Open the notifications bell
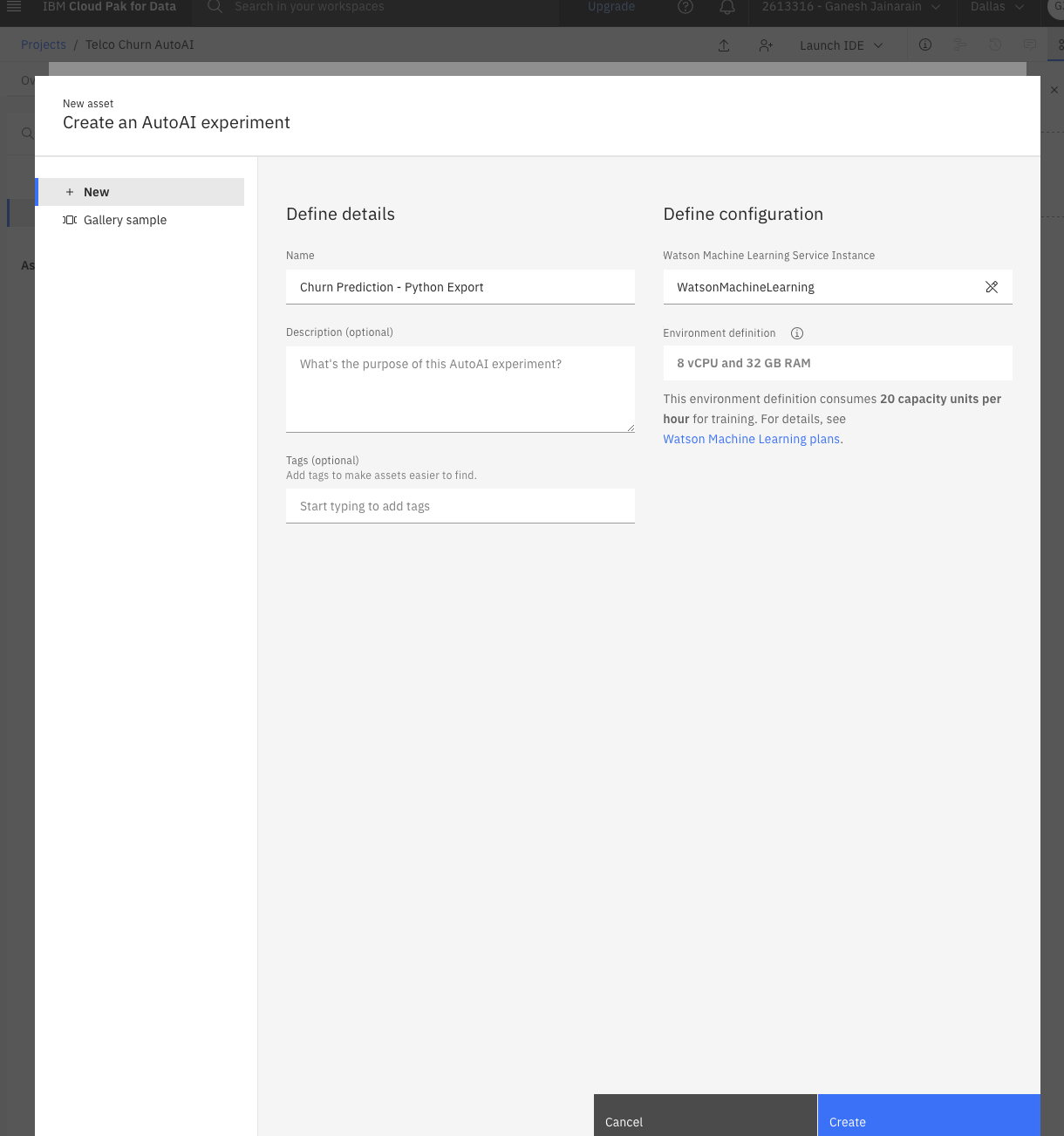 pyautogui.click(x=727, y=6)
